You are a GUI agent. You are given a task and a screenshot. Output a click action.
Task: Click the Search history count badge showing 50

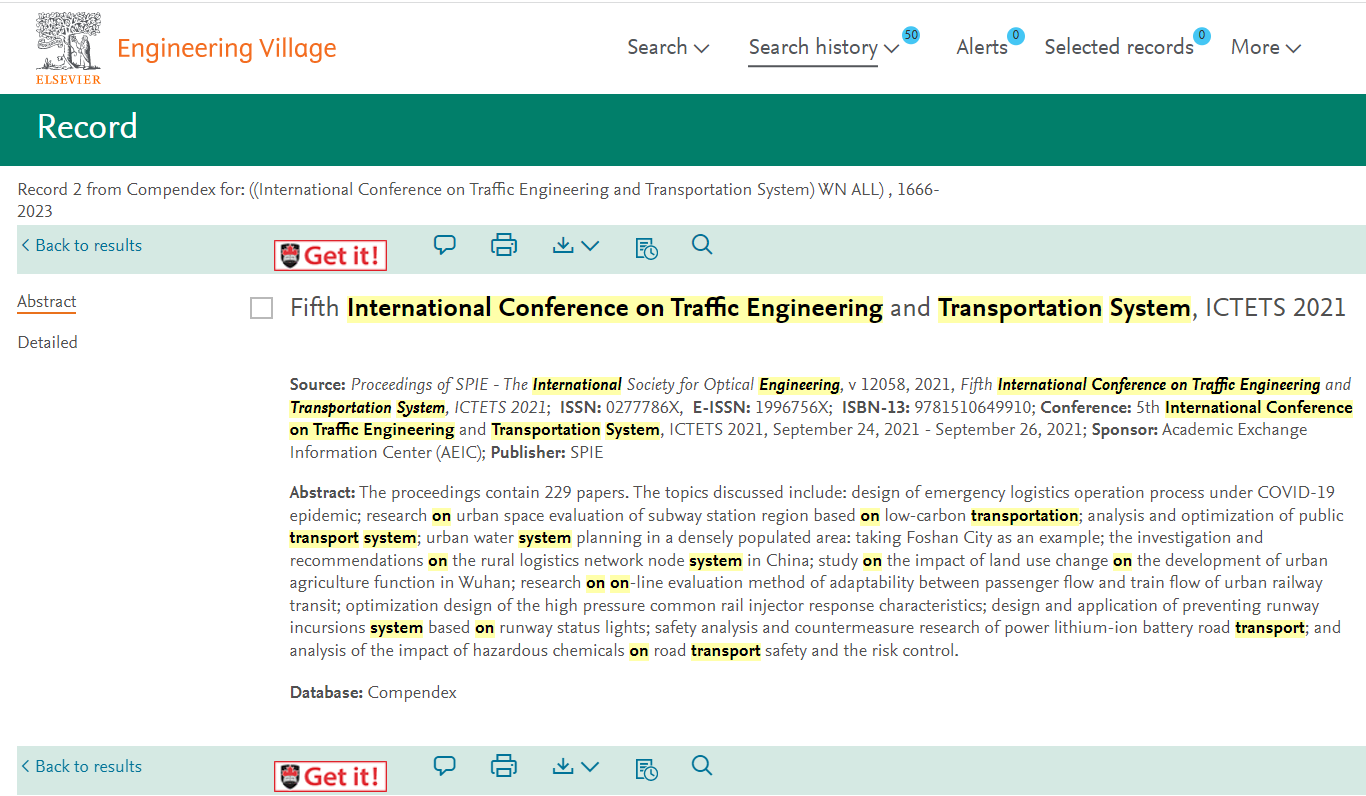[910, 35]
